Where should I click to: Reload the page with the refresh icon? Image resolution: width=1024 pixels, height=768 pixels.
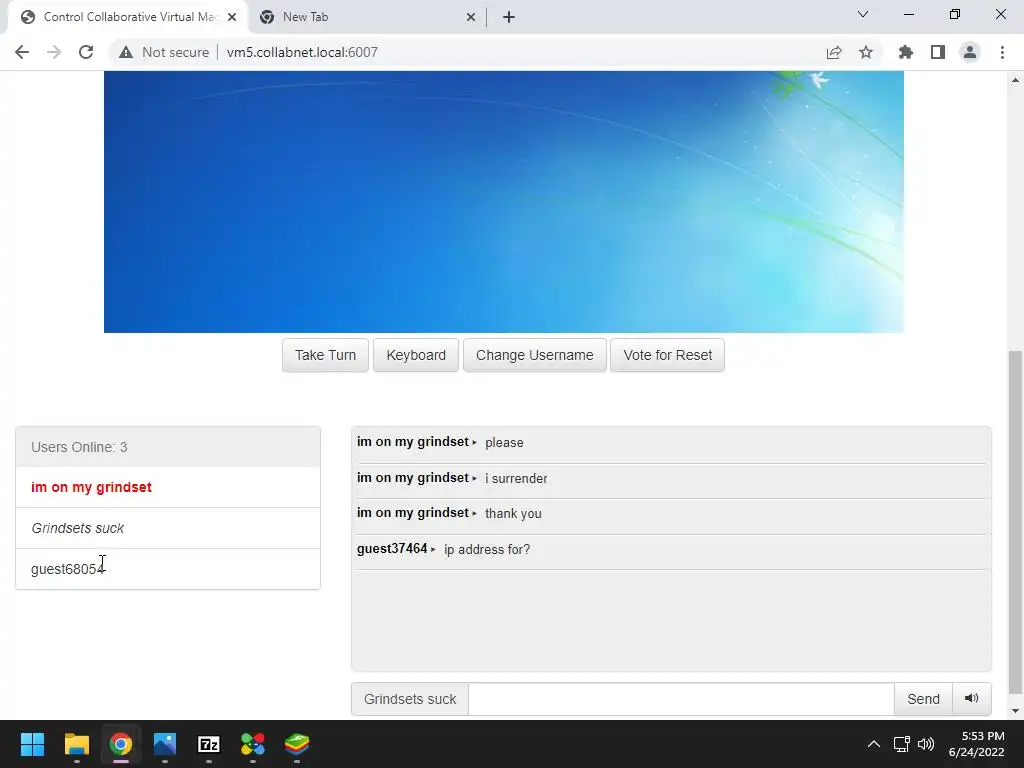(86, 52)
